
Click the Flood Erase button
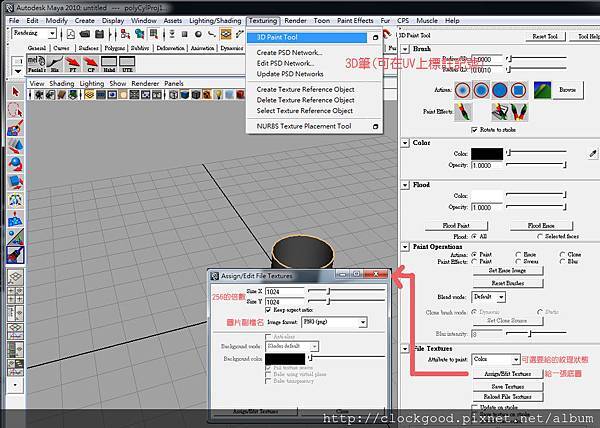tap(541, 226)
